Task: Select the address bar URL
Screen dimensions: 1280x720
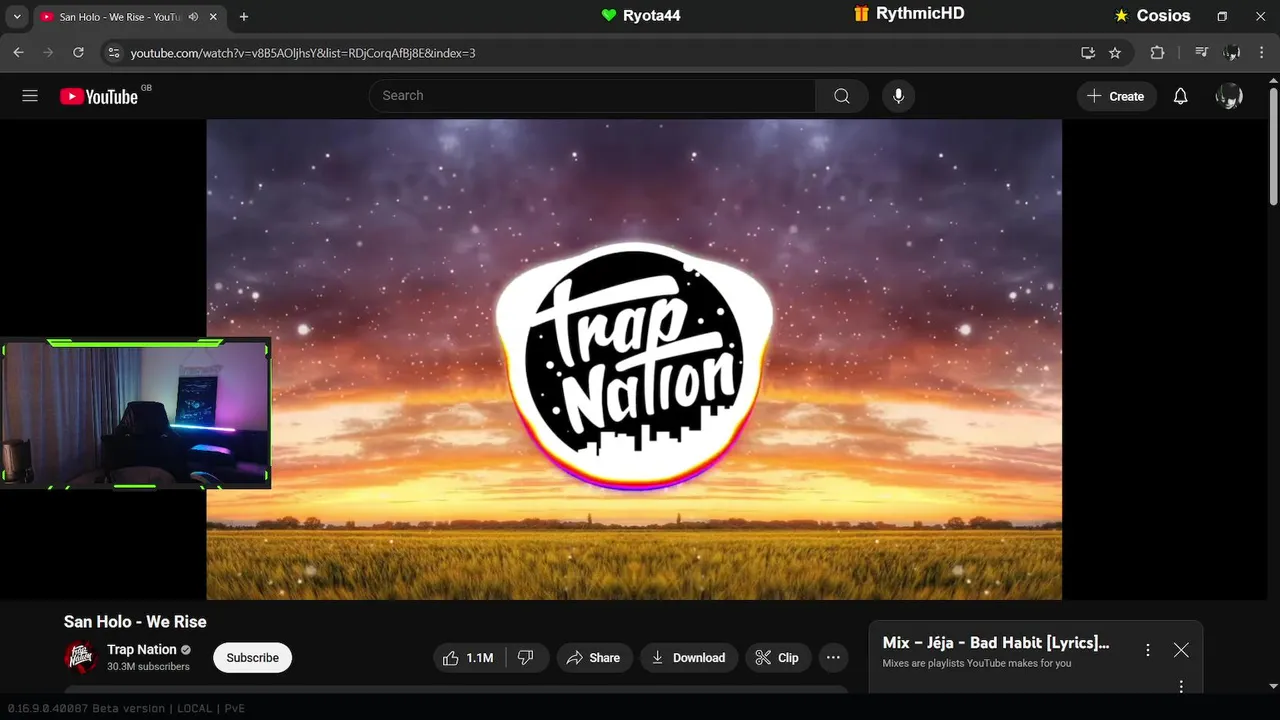Action: pos(303,53)
